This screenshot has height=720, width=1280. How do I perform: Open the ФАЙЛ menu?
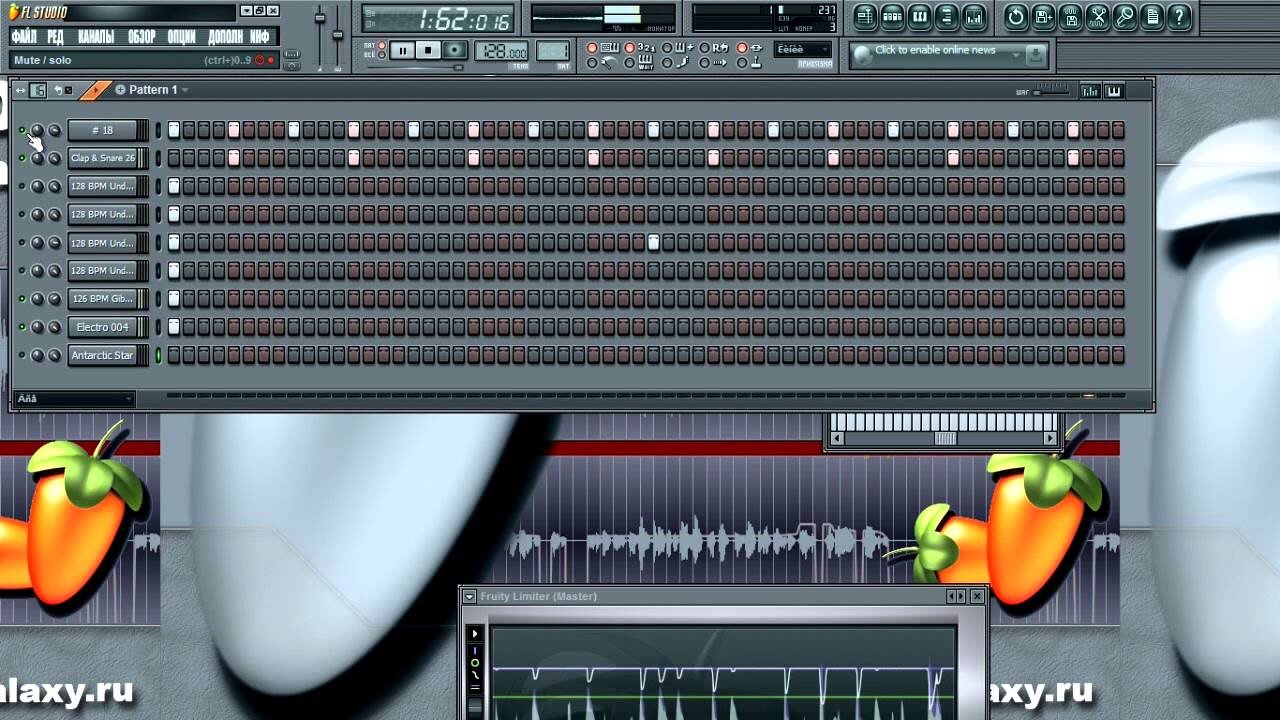pyautogui.click(x=24, y=37)
